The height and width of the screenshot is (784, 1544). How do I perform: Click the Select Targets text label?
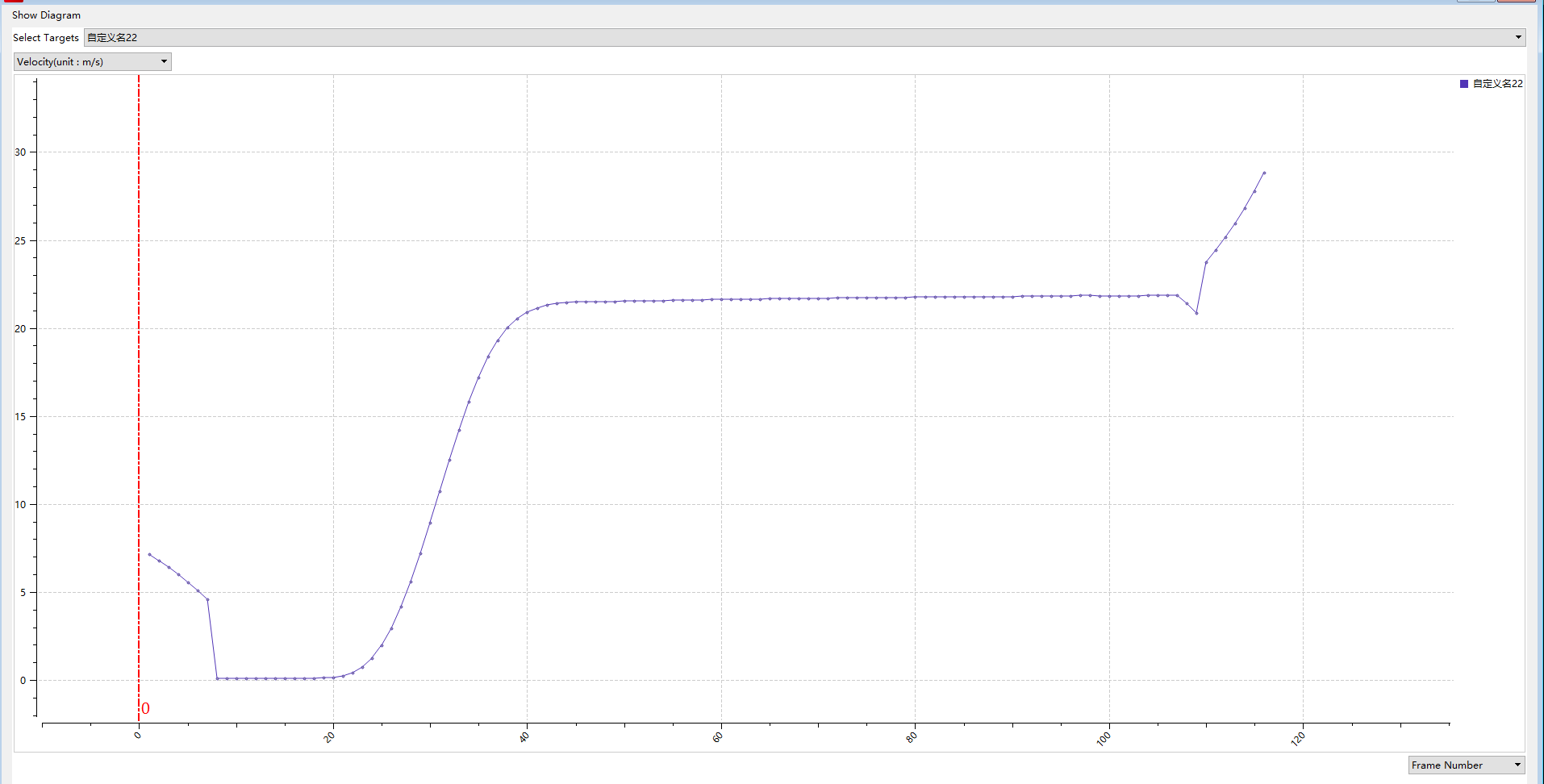coord(46,38)
